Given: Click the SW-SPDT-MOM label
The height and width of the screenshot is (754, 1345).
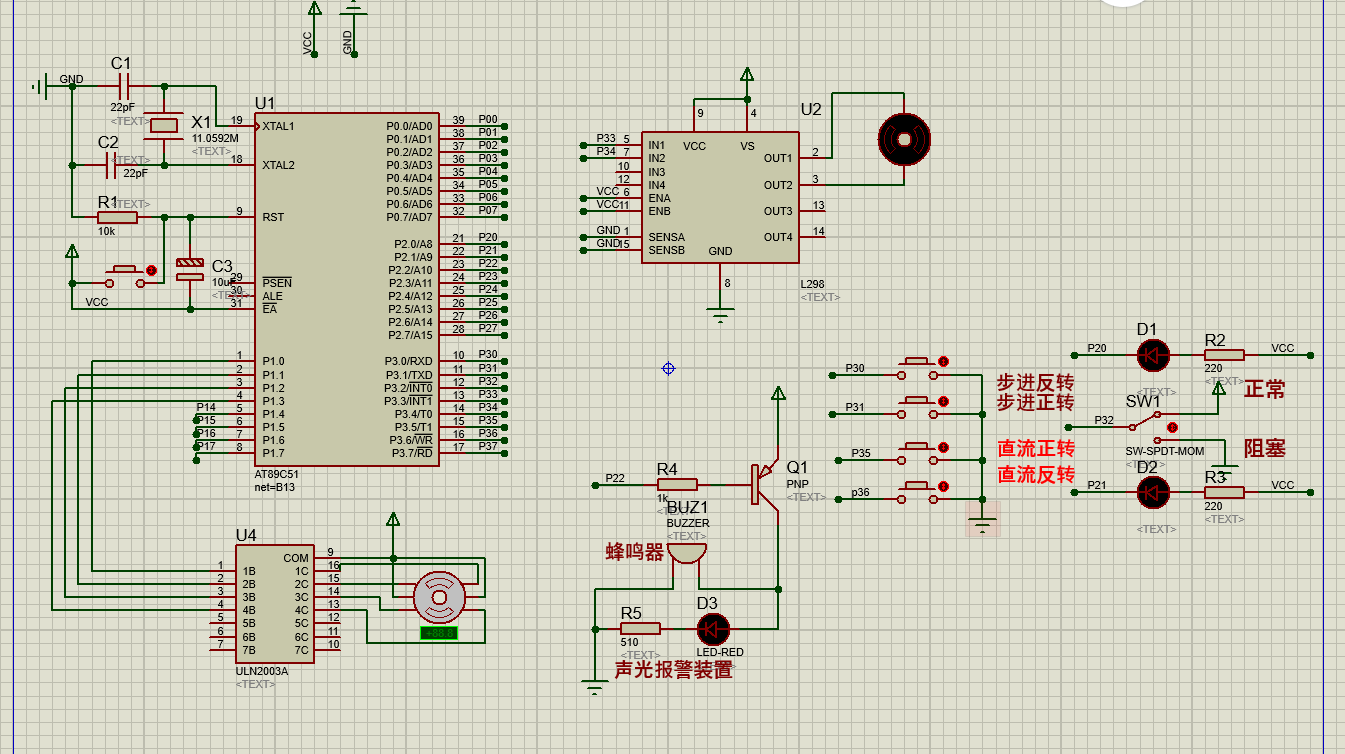Looking at the screenshot, I should 1165,452.
